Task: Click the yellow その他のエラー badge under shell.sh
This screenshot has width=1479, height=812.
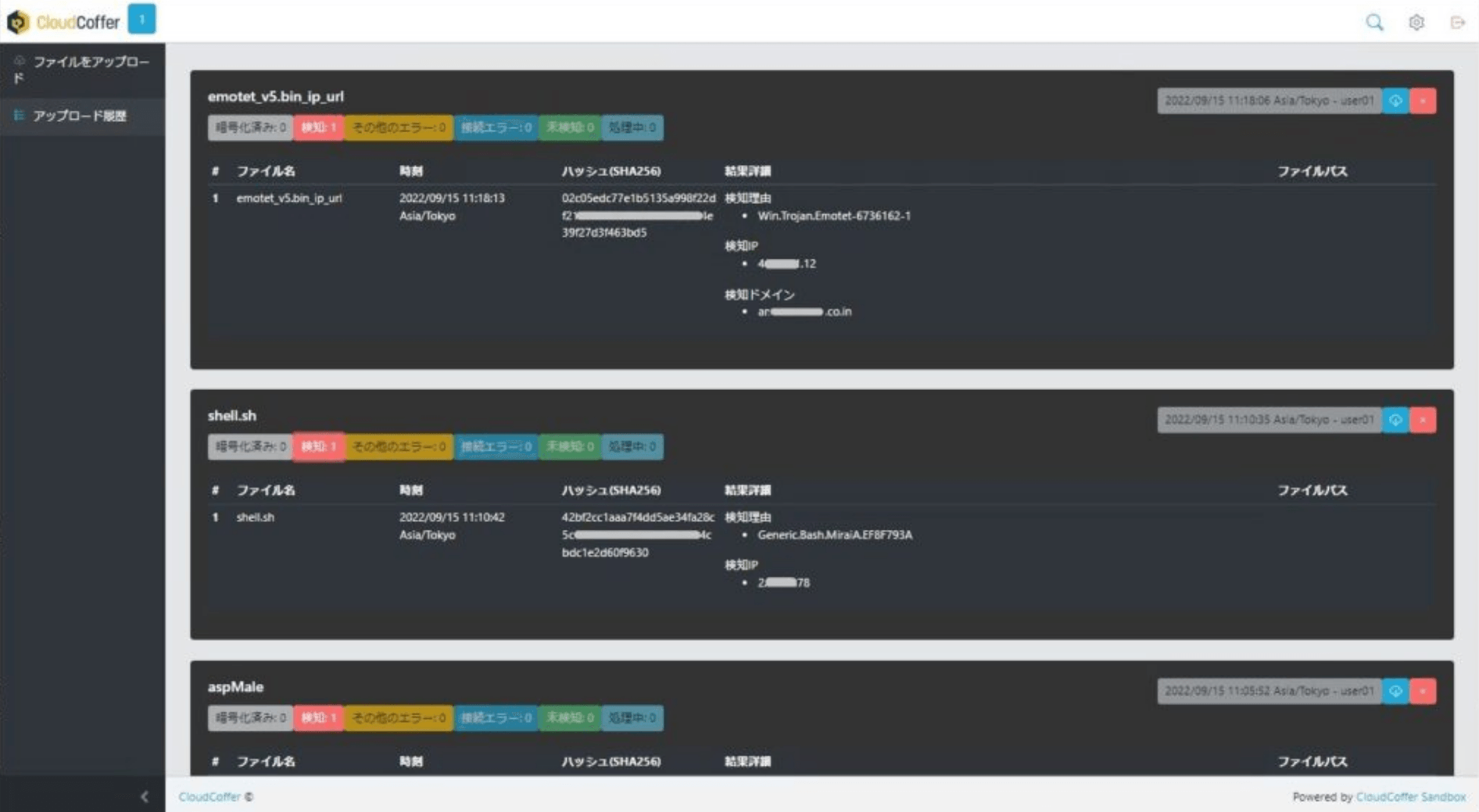Action: (399, 446)
